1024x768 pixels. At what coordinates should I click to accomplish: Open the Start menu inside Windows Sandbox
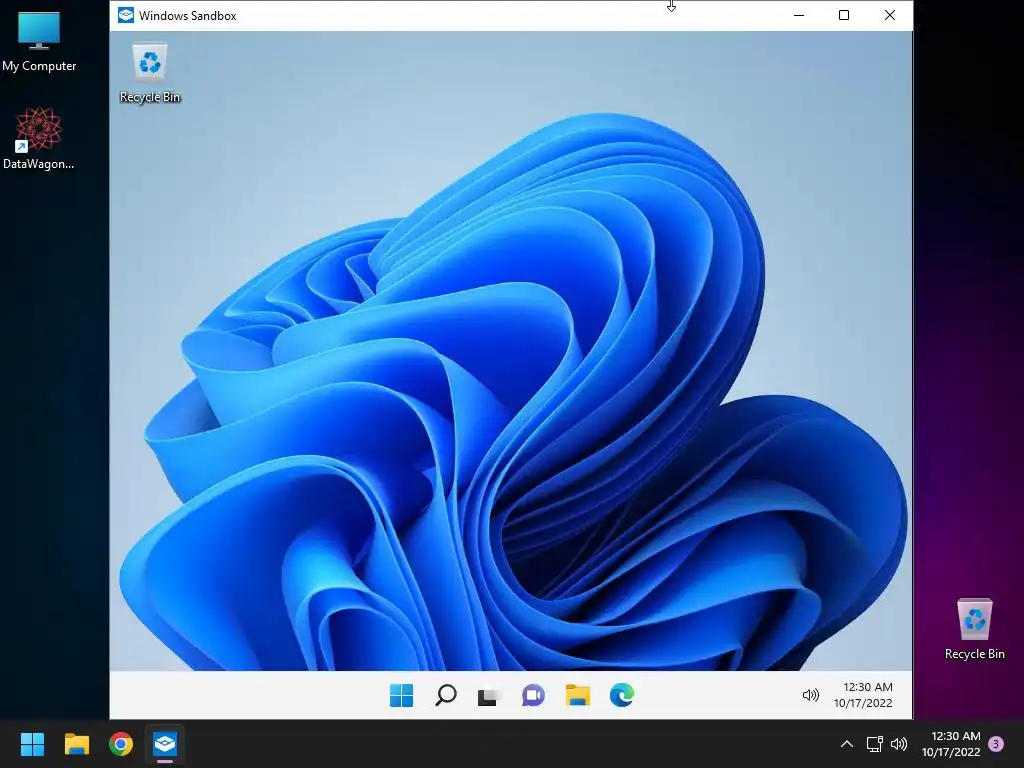(x=401, y=696)
